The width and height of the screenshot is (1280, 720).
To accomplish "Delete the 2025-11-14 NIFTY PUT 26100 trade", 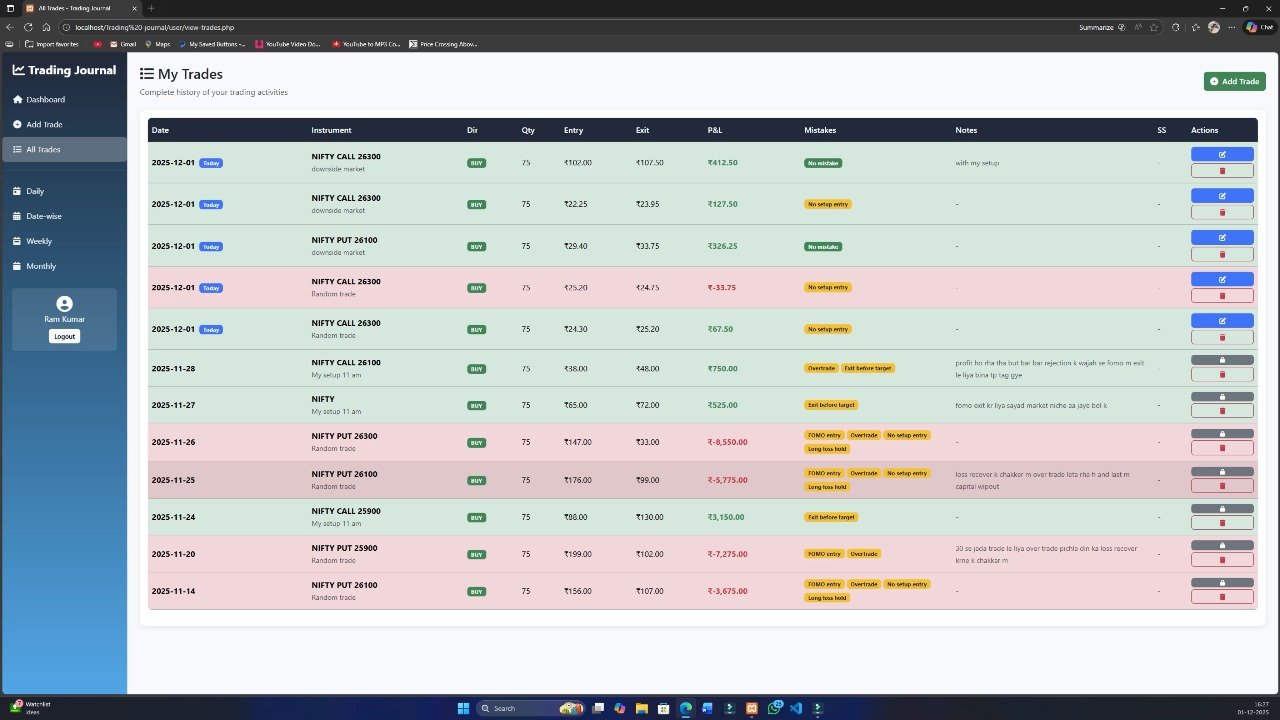I will click(x=1221, y=597).
